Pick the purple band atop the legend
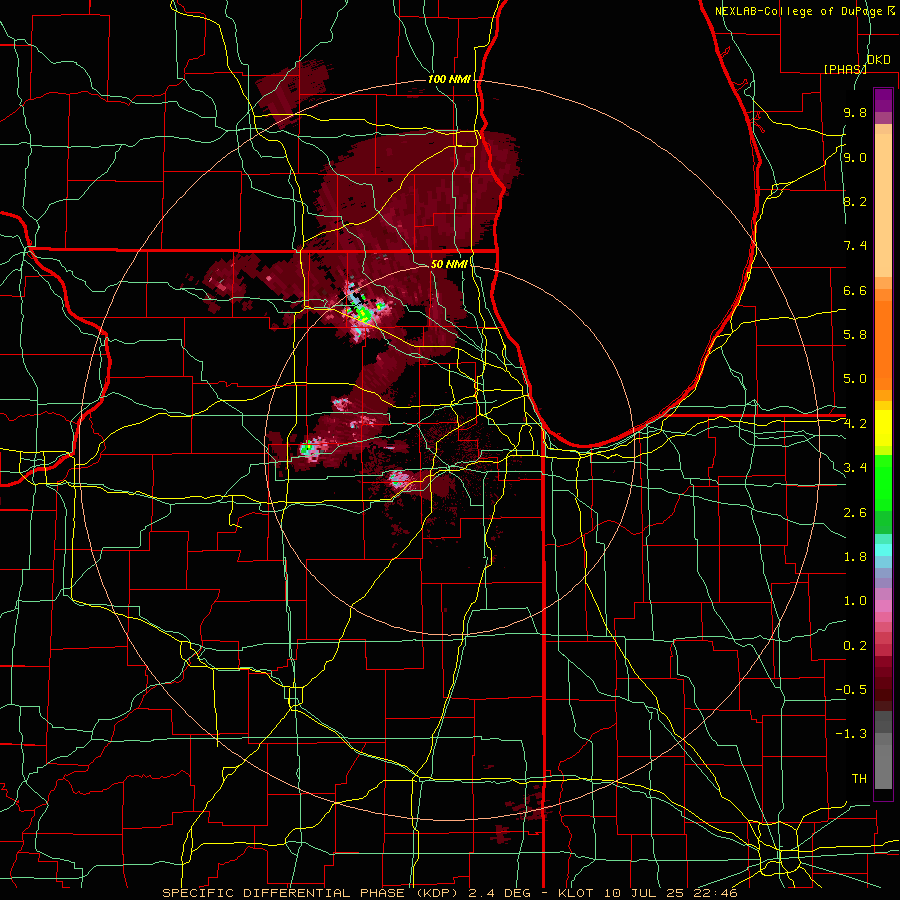Viewport: 900px width, 900px height. (x=883, y=100)
